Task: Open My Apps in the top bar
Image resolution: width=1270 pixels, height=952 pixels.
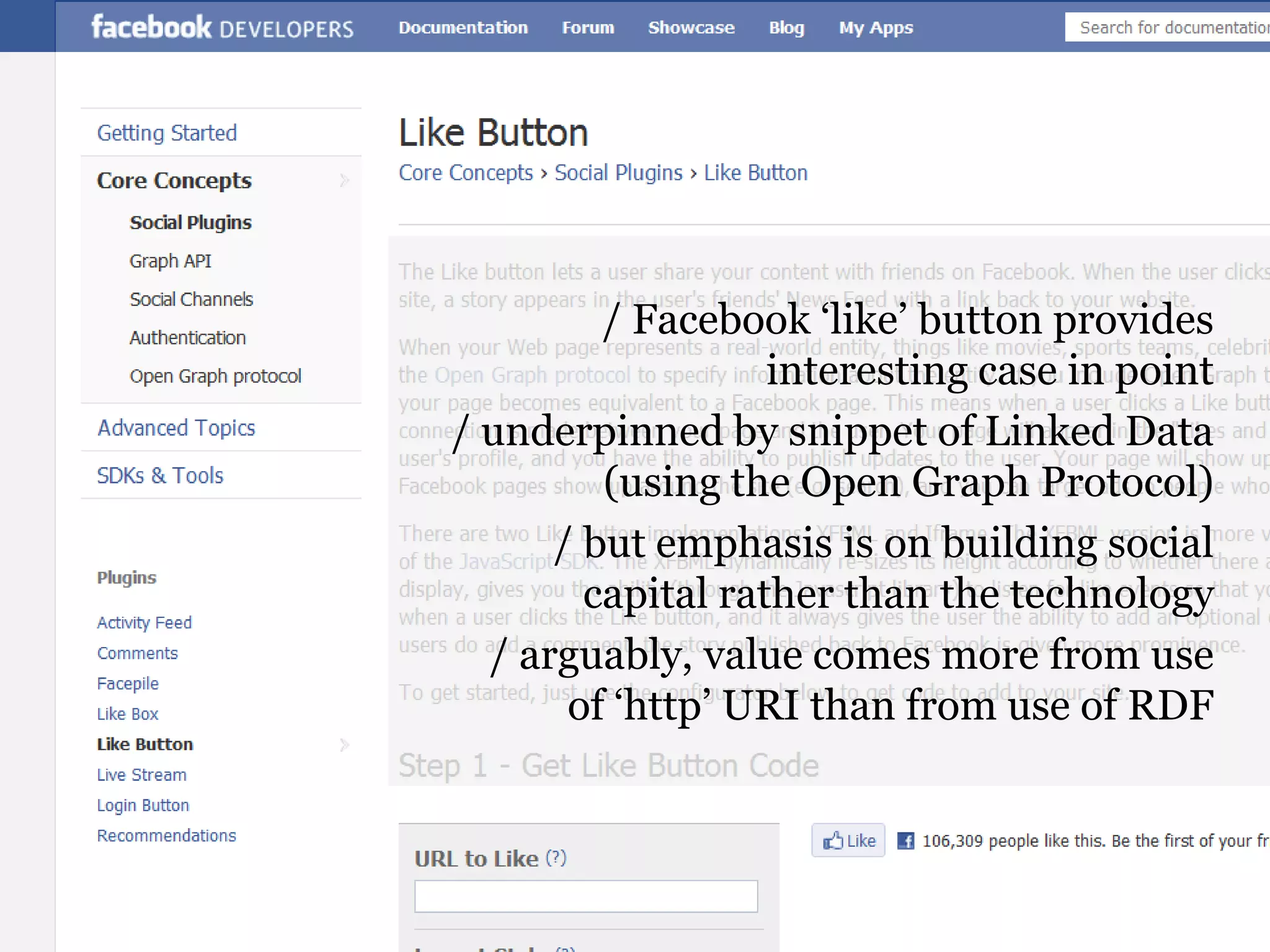Action: coord(876,28)
